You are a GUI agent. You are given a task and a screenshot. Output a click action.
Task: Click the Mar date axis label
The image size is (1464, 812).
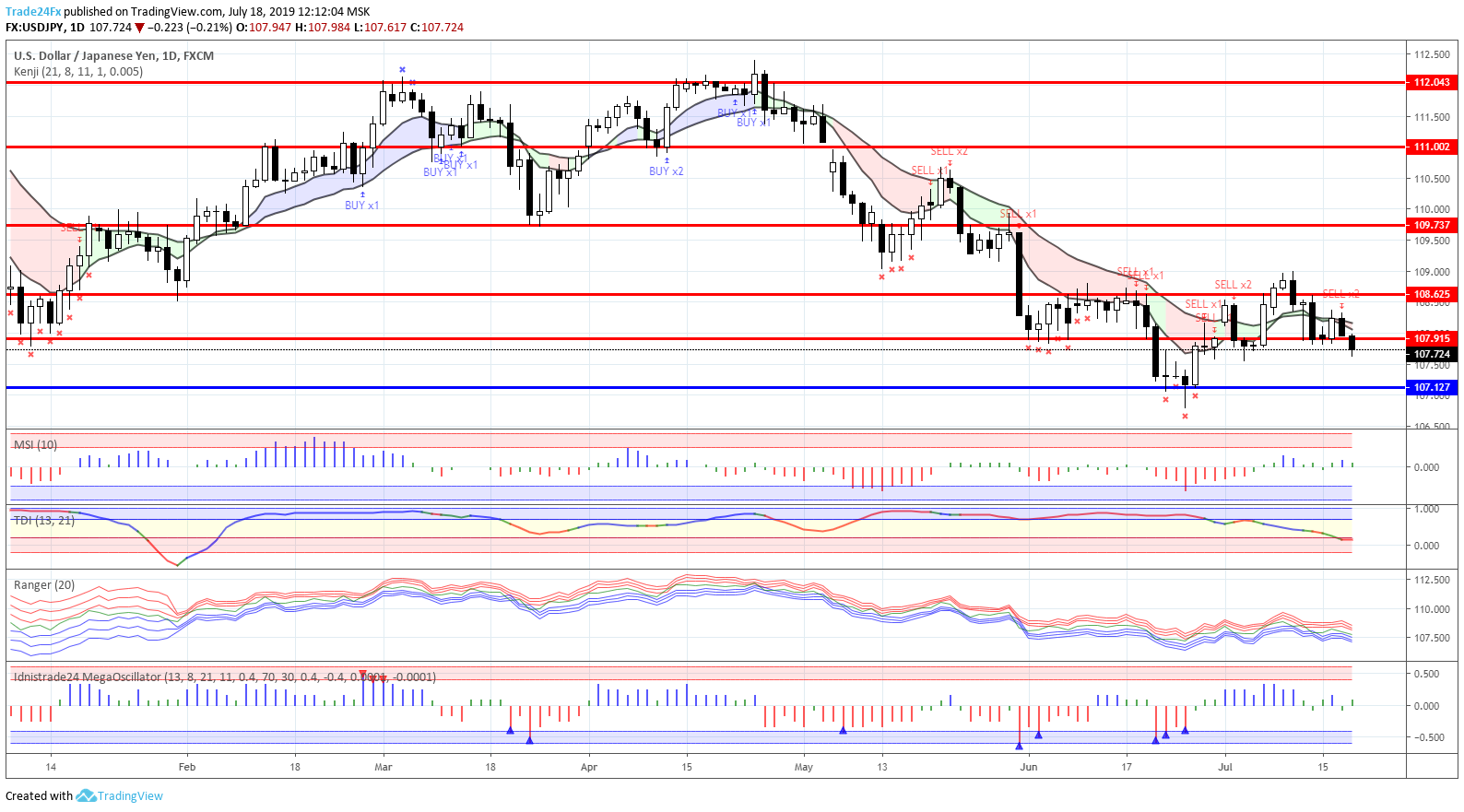[x=384, y=767]
